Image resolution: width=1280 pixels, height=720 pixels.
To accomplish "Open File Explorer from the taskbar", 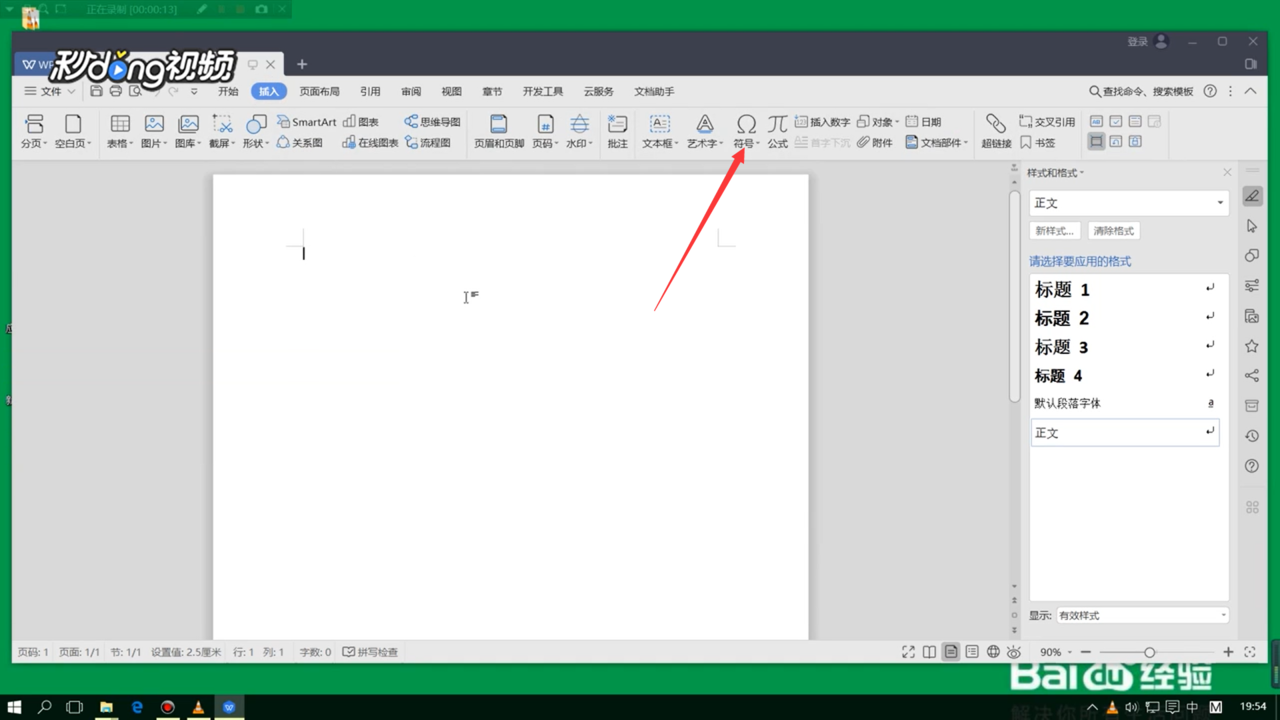I will [x=106, y=707].
